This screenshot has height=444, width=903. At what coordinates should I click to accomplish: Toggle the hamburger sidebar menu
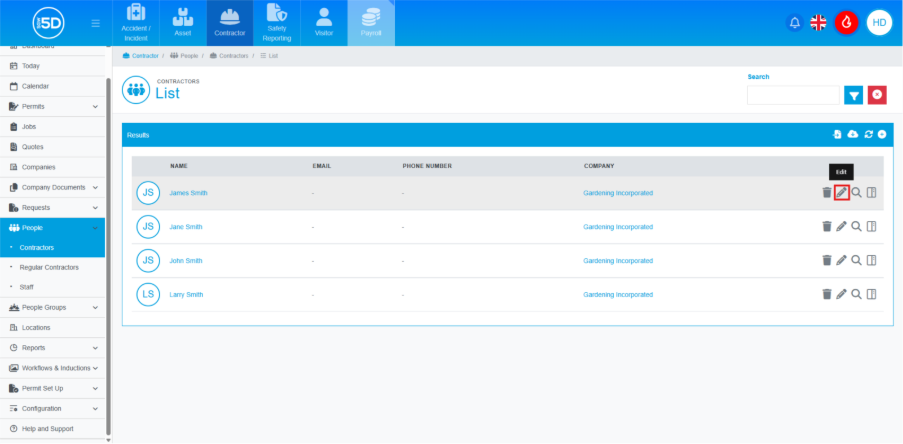click(96, 23)
